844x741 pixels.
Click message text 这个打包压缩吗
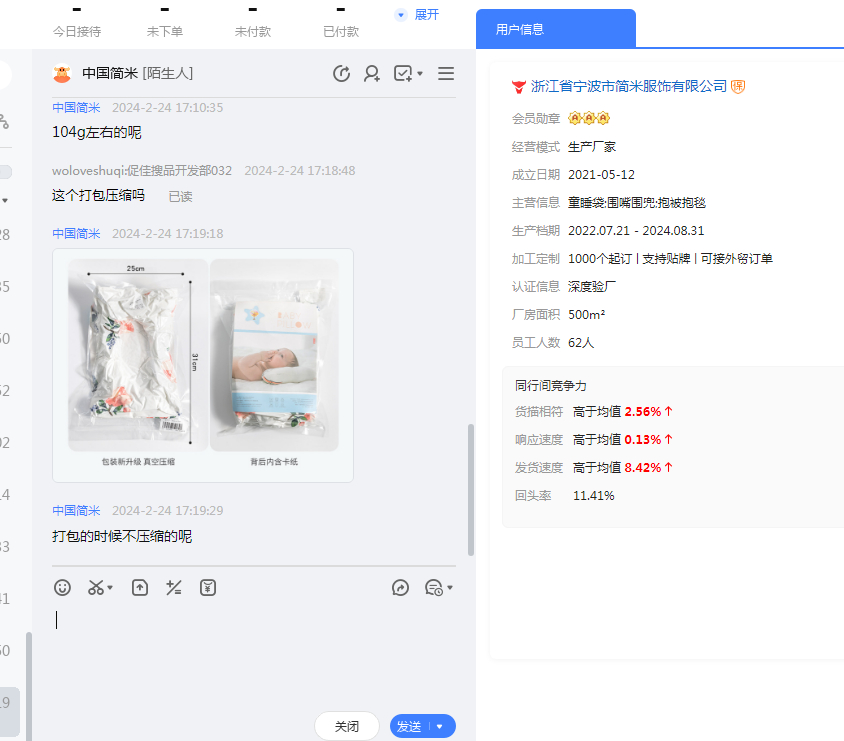(99, 195)
